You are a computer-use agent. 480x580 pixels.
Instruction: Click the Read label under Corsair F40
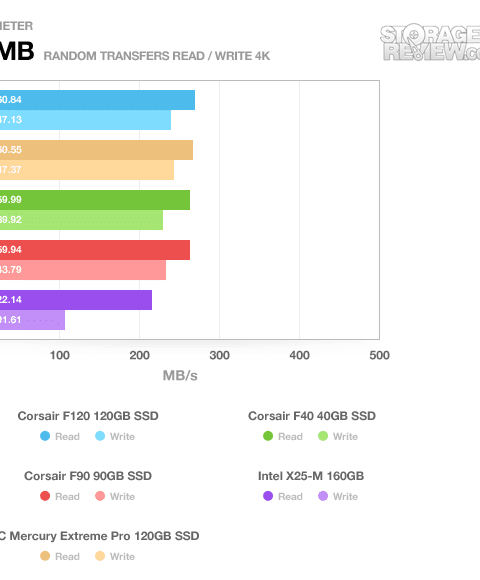click(x=290, y=436)
